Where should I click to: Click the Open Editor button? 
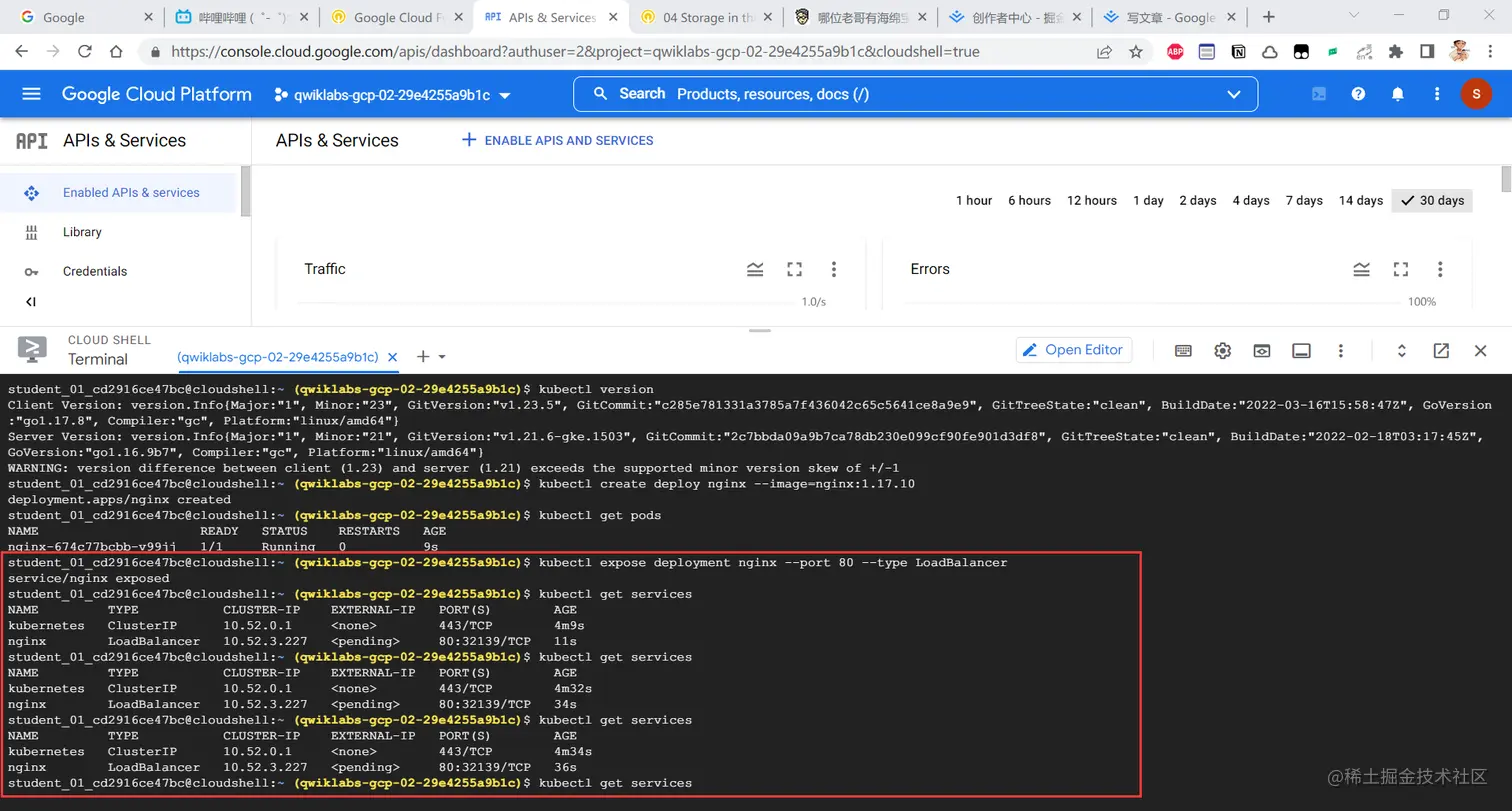click(1074, 350)
